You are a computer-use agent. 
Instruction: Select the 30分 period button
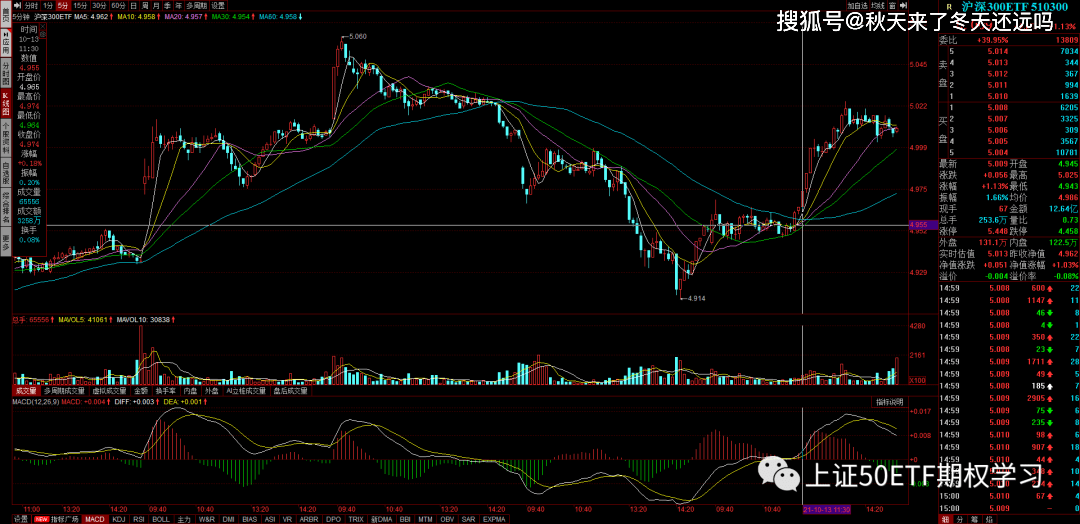tap(99, 6)
